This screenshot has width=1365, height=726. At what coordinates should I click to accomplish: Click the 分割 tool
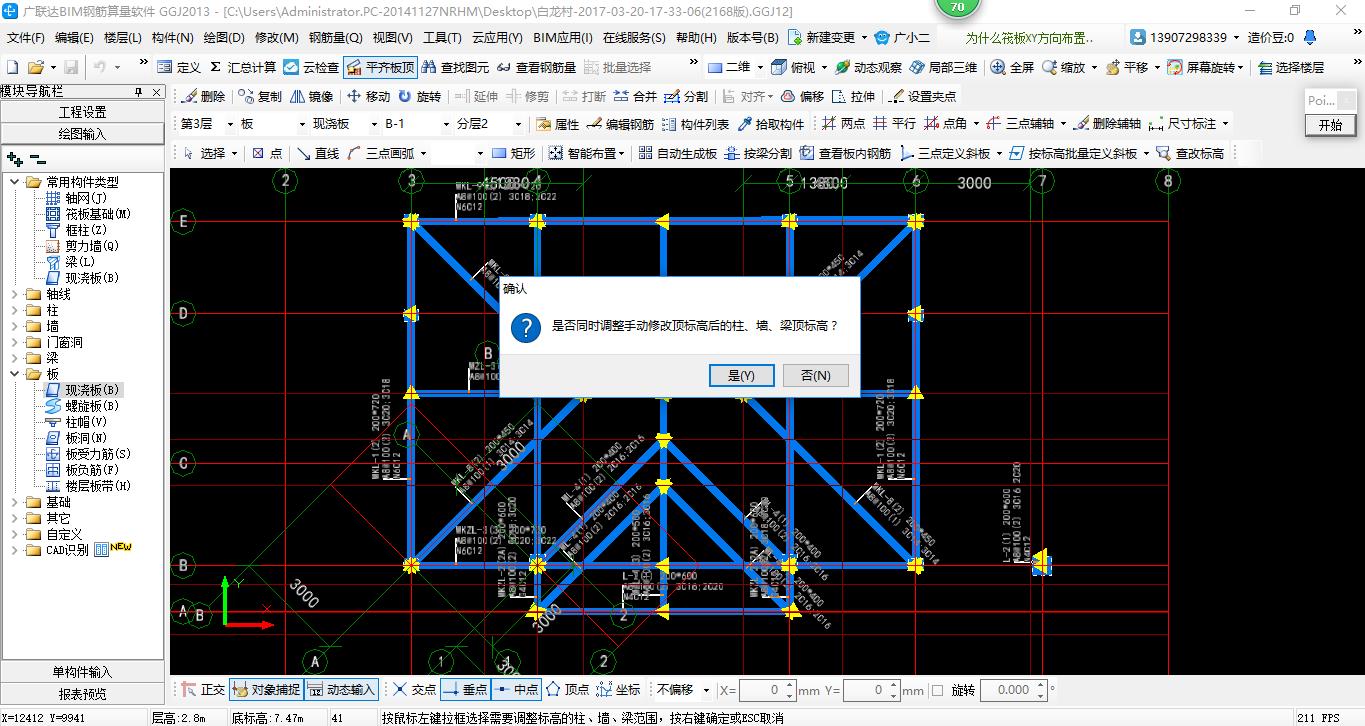tap(686, 96)
